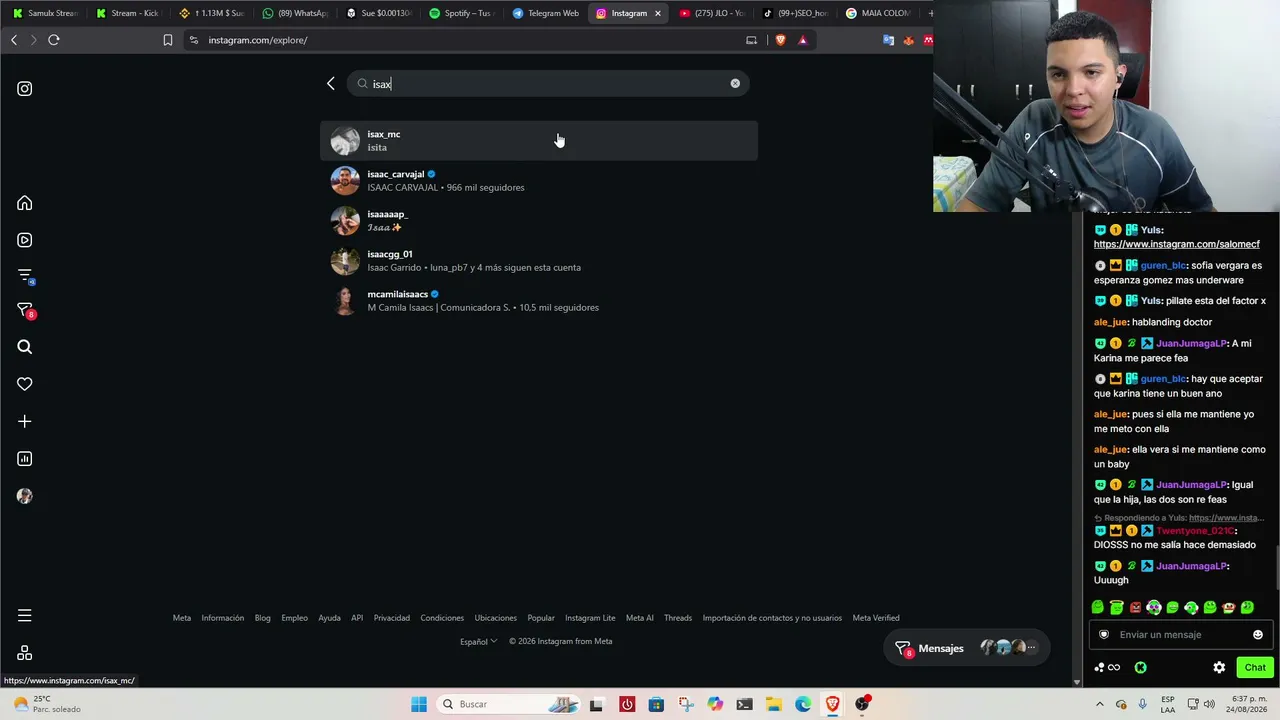Click the isaac_carvajal profile picture
The image size is (1280, 720).
pyautogui.click(x=345, y=181)
